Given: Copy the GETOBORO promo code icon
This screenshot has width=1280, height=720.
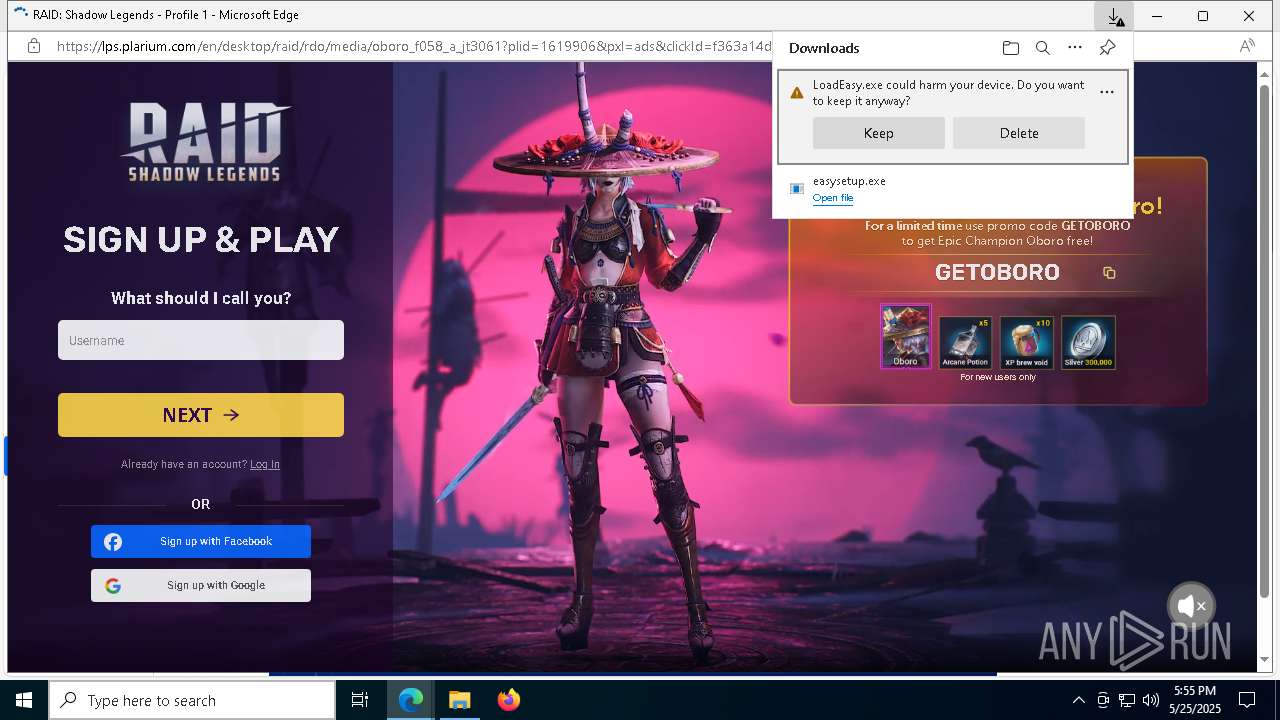Looking at the screenshot, I should pyautogui.click(x=1109, y=273).
